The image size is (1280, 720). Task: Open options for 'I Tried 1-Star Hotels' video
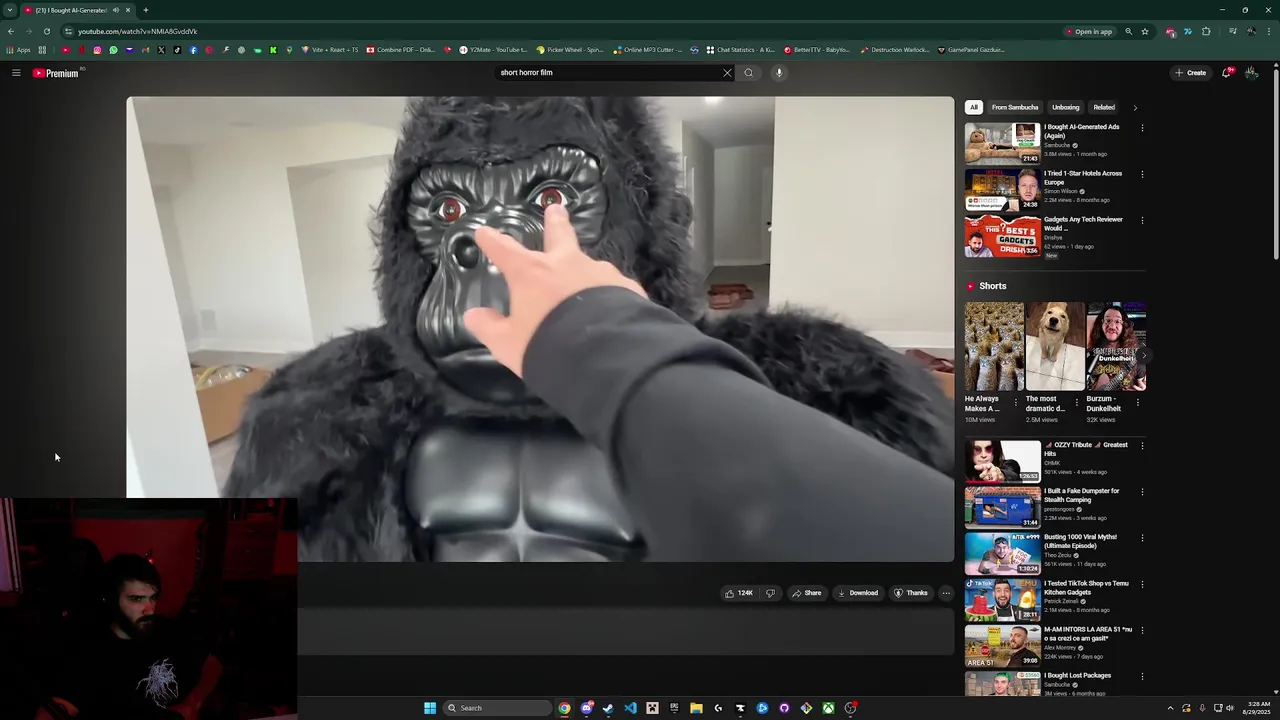(x=1142, y=174)
